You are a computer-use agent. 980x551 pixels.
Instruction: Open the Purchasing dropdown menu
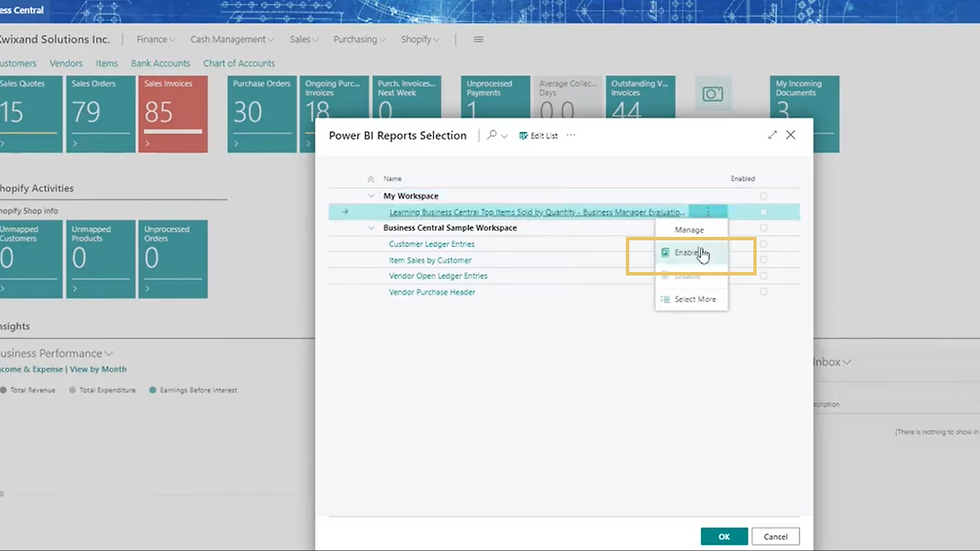(359, 39)
